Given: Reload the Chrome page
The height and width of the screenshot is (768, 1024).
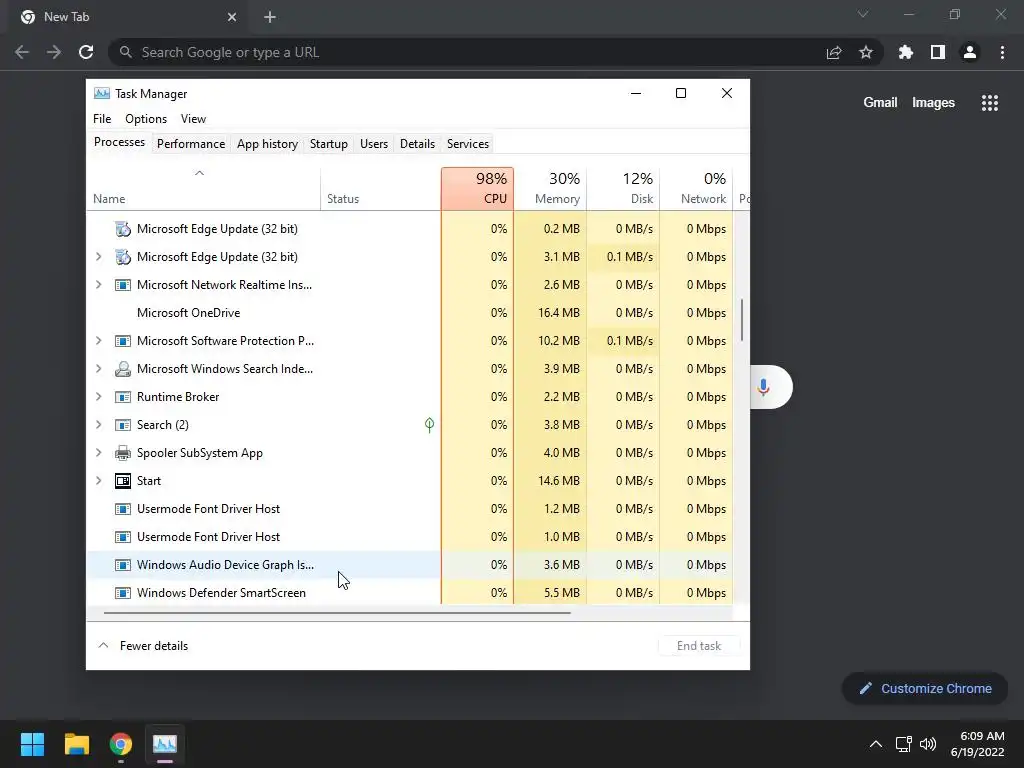Looking at the screenshot, I should pyautogui.click(x=86, y=52).
